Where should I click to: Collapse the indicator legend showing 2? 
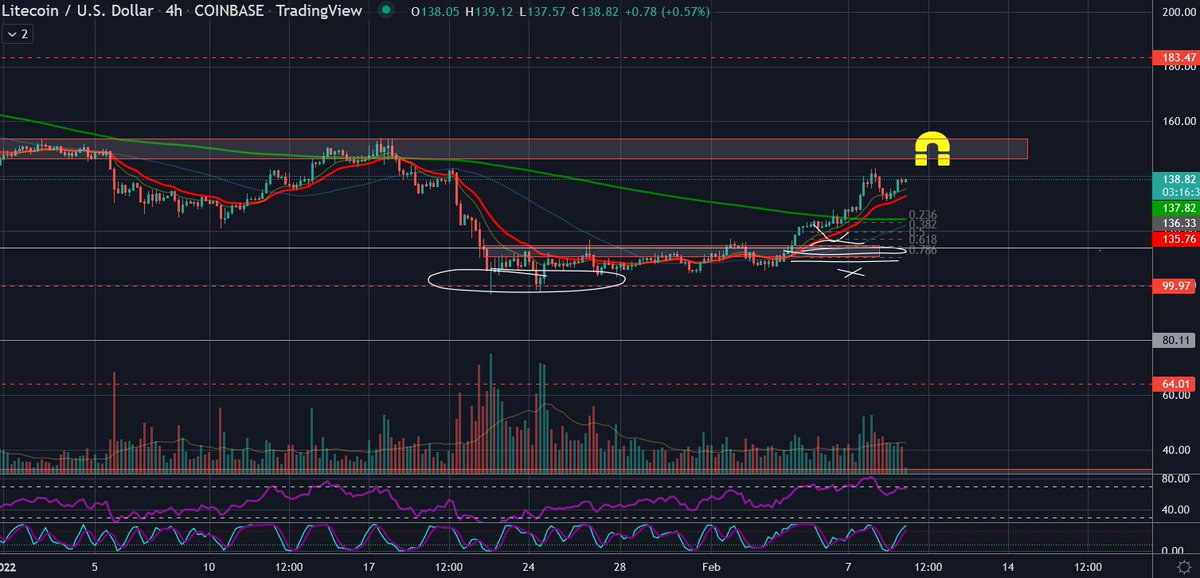tap(18, 33)
